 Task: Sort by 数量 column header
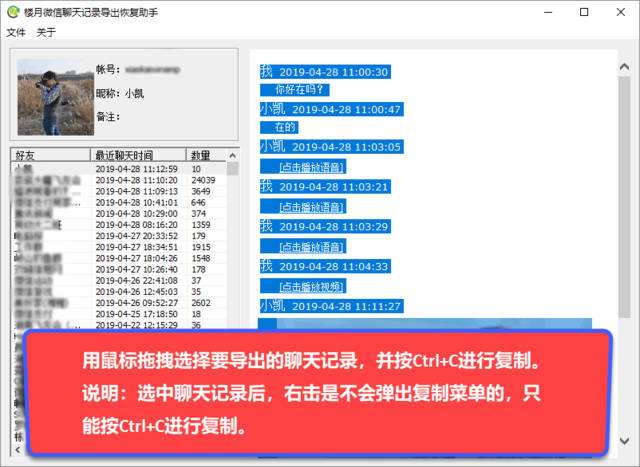pos(206,155)
